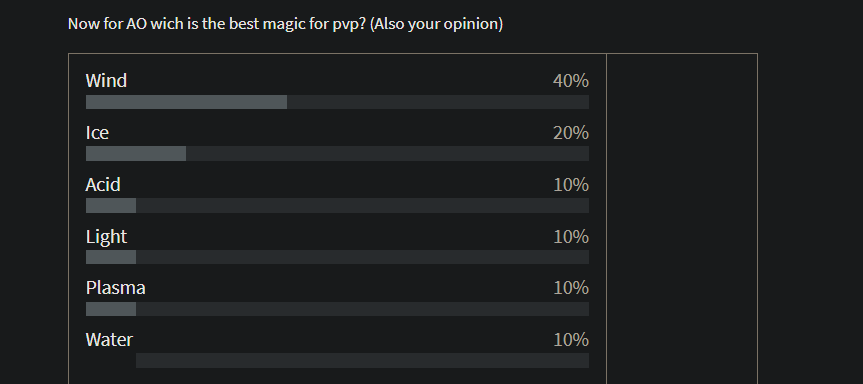863x384 pixels.
Task: Click the empty panel beside poll results
Action: [682, 218]
